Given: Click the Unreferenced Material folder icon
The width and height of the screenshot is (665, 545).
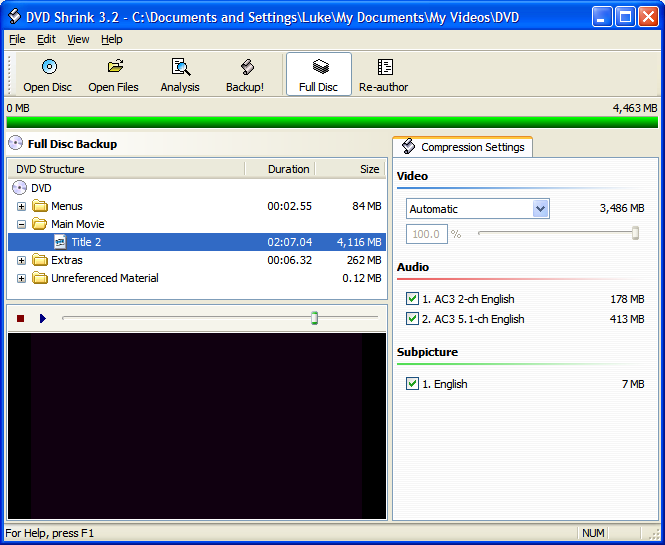Looking at the screenshot, I should pyautogui.click(x=40, y=278).
